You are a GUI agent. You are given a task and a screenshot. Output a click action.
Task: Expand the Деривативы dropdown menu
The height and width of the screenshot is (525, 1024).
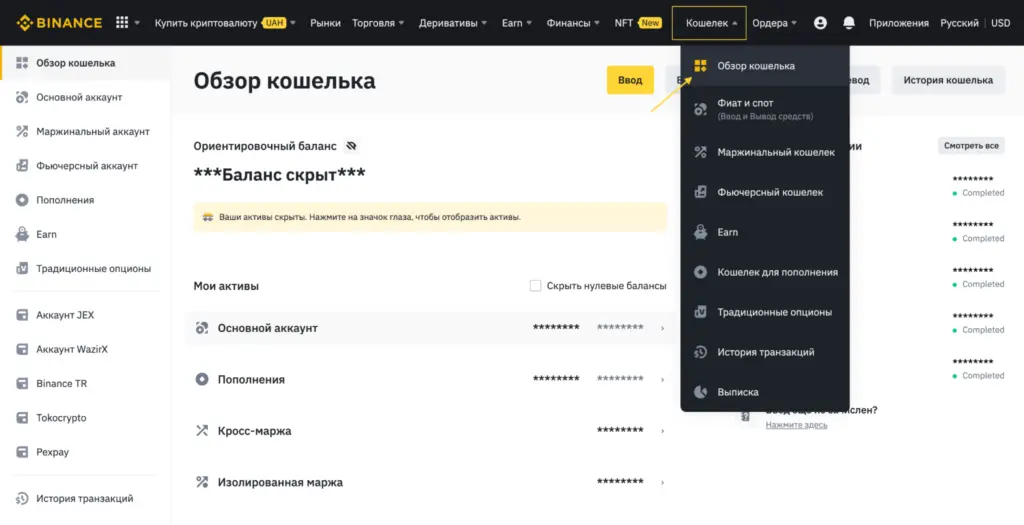click(x=453, y=22)
